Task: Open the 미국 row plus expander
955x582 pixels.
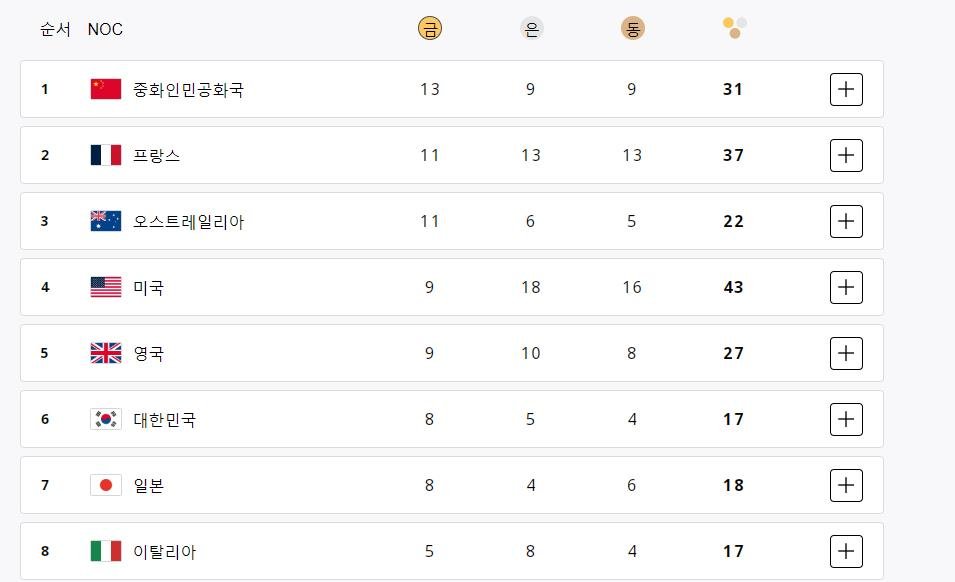Action: click(x=846, y=287)
